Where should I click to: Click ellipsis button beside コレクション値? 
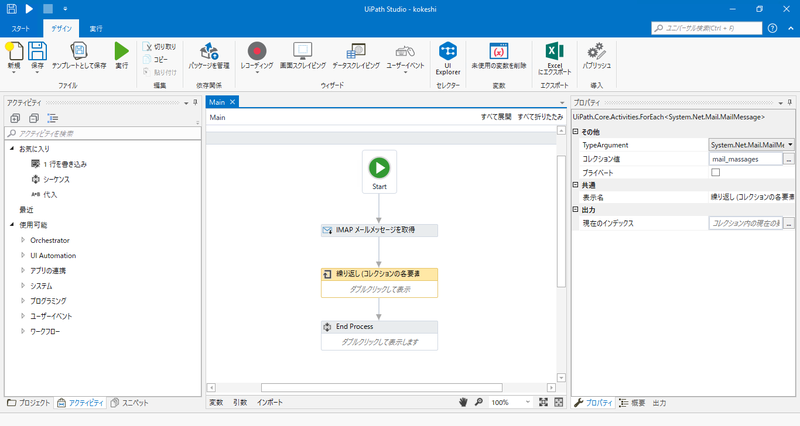coord(789,159)
